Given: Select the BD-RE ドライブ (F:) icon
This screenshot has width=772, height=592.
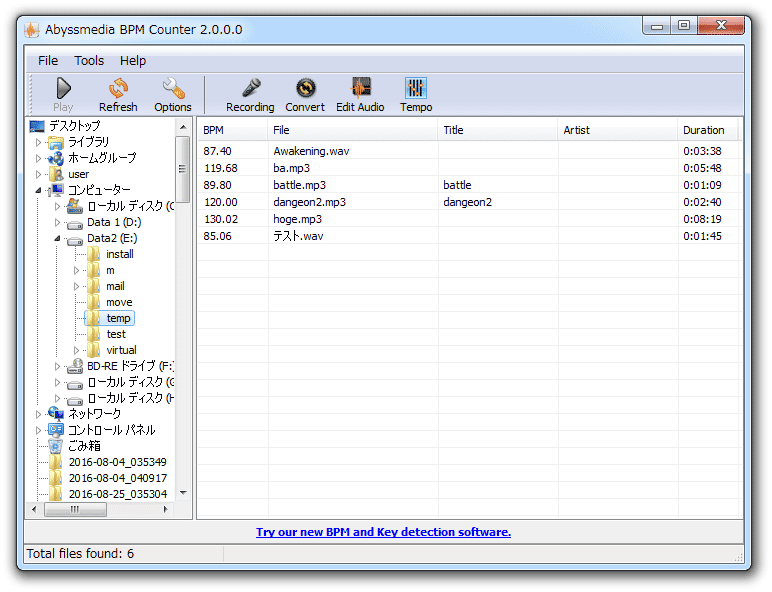Looking at the screenshot, I should pyautogui.click(x=75, y=366).
